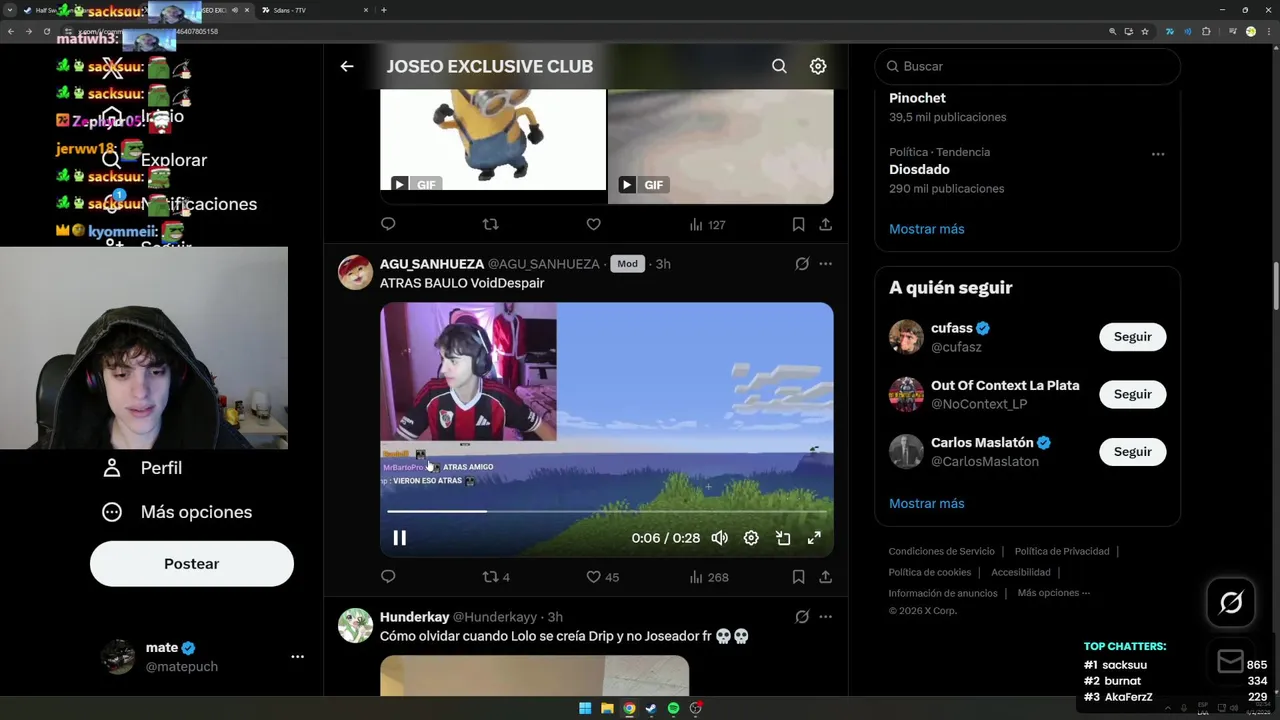Open Spotify from the taskbar
Image resolution: width=1280 pixels, height=720 pixels.
(x=673, y=708)
